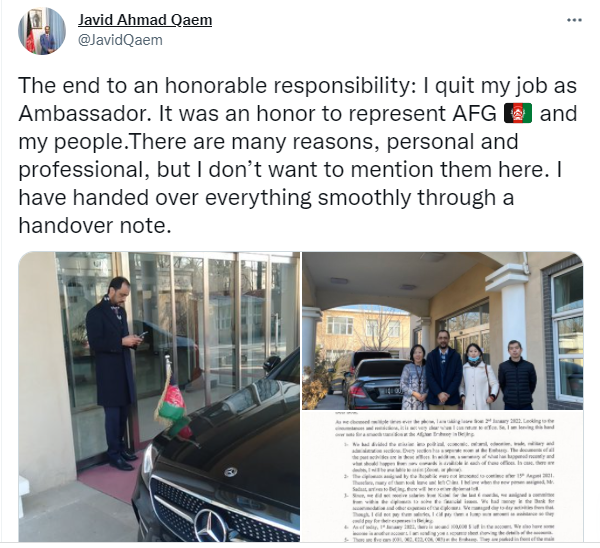This screenshot has height=548, width=600.
Task: Open Javid Ahmad Qaem's profile avatar
Action: coord(42,31)
